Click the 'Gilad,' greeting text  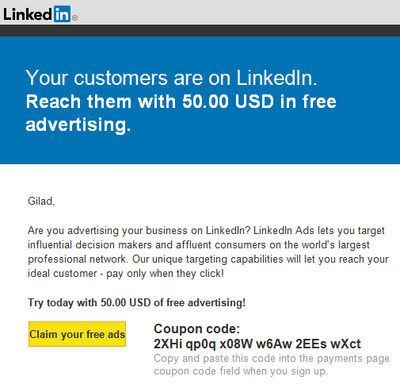[41, 201]
